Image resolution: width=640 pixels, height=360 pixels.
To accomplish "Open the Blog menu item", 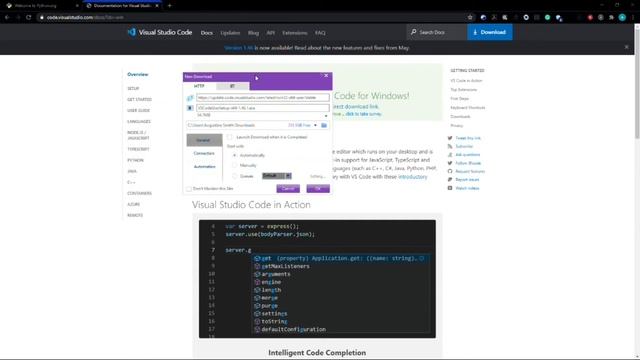I will pyautogui.click(x=253, y=33).
